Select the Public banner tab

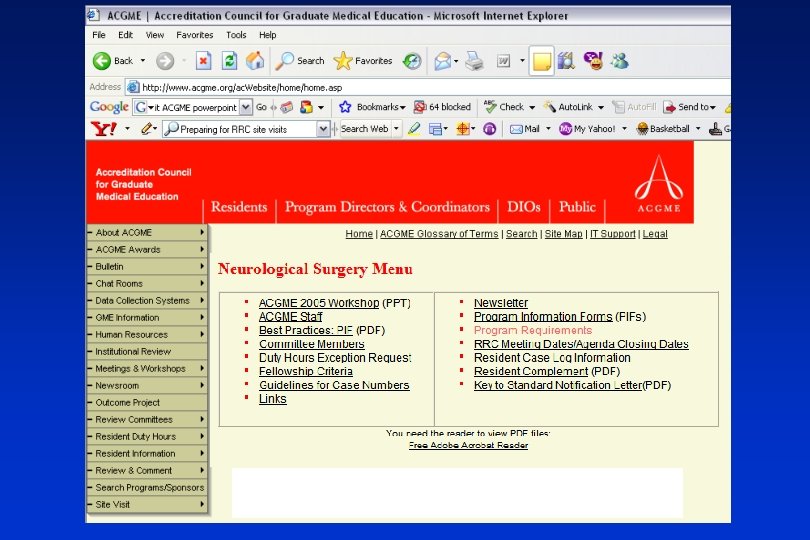pos(577,207)
